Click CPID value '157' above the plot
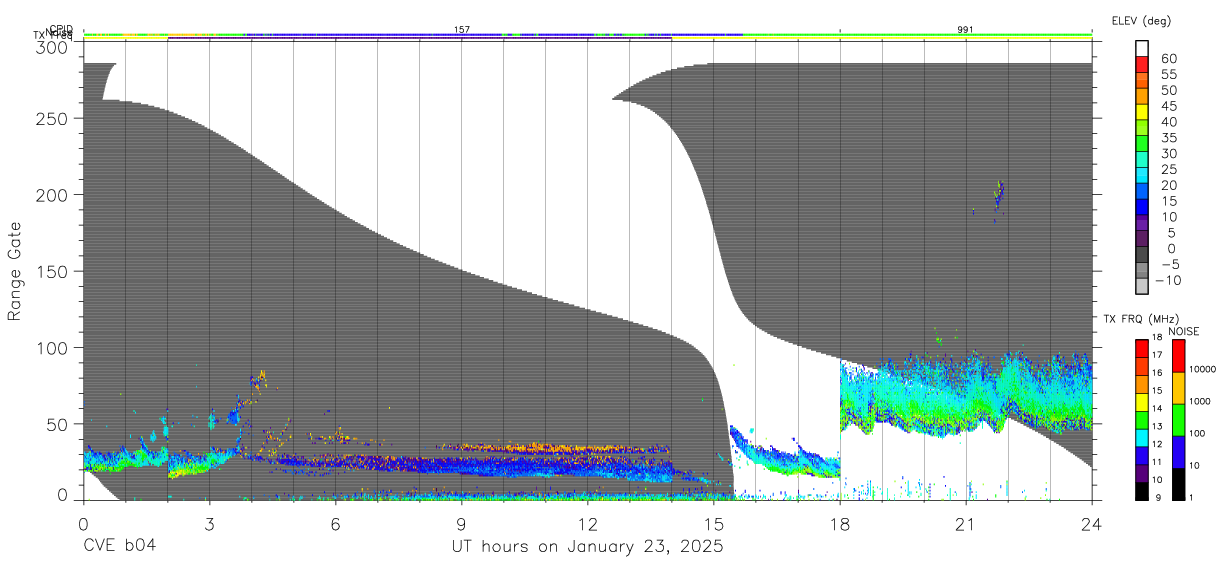 tap(462, 30)
